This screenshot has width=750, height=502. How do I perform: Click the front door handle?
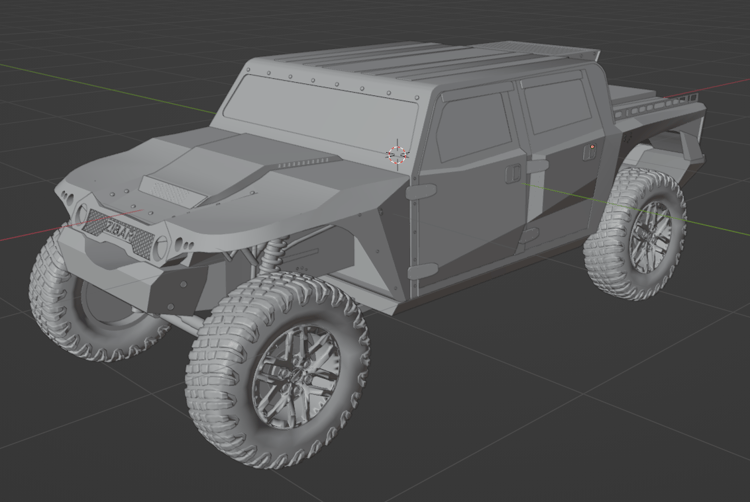tap(513, 173)
